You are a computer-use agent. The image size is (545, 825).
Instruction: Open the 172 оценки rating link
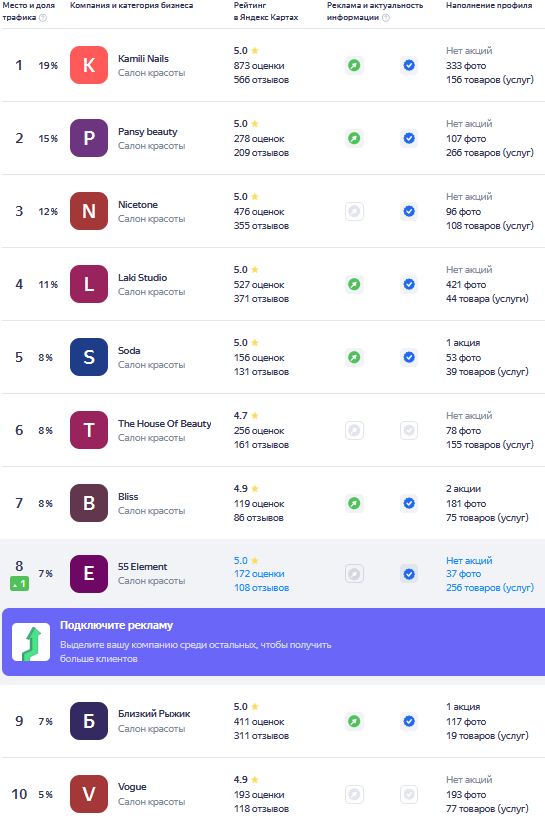(259, 574)
